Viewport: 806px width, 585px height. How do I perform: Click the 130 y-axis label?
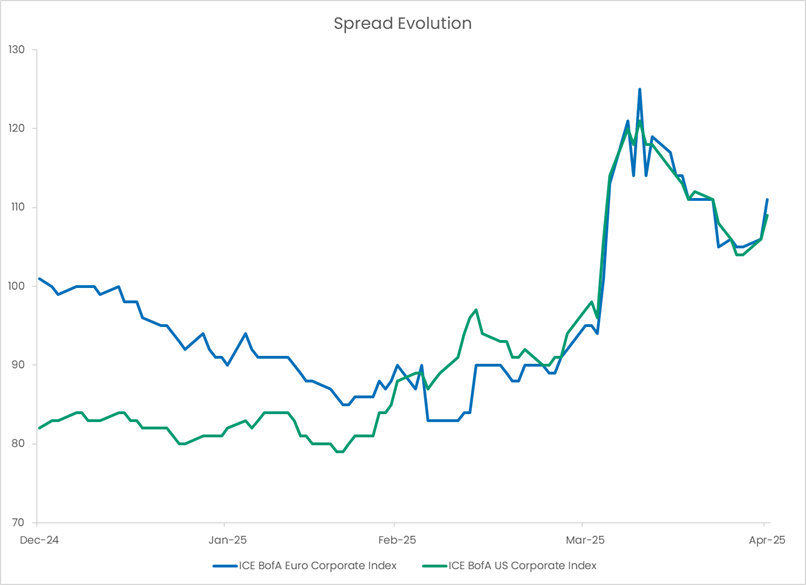(18, 49)
